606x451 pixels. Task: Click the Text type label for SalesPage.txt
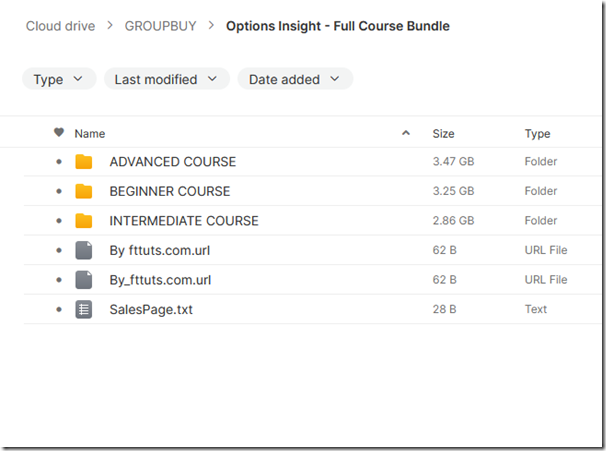click(x=536, y=309)
